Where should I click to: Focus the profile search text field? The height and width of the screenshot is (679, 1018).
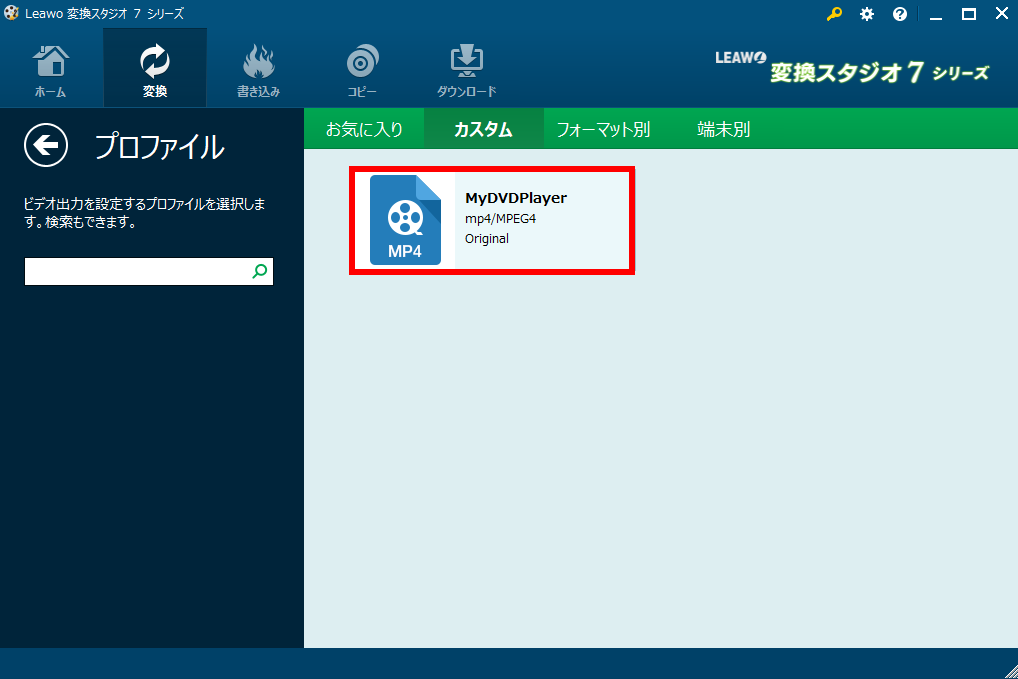137,271
